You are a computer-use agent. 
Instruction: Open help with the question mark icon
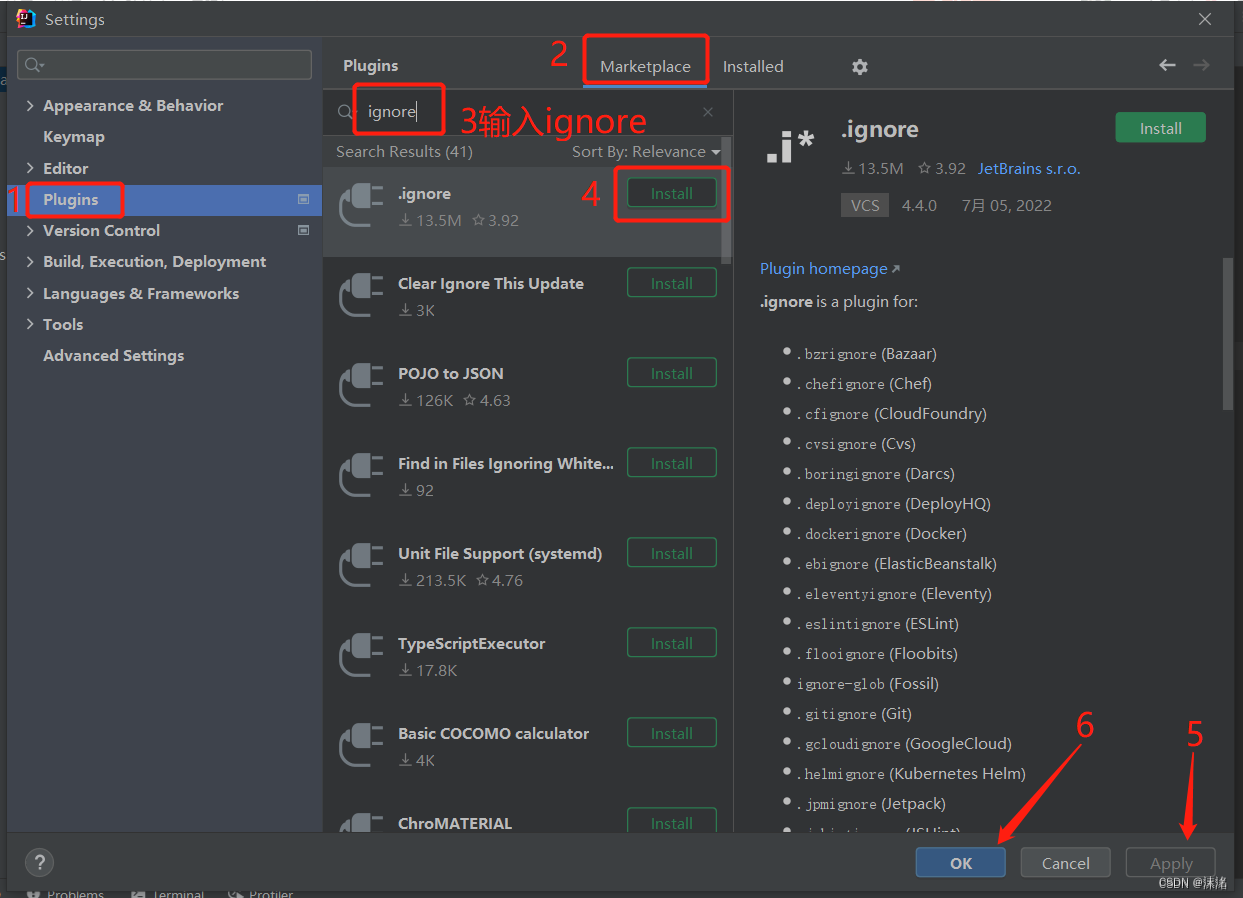pyautogui.click(x=39, y=862)
